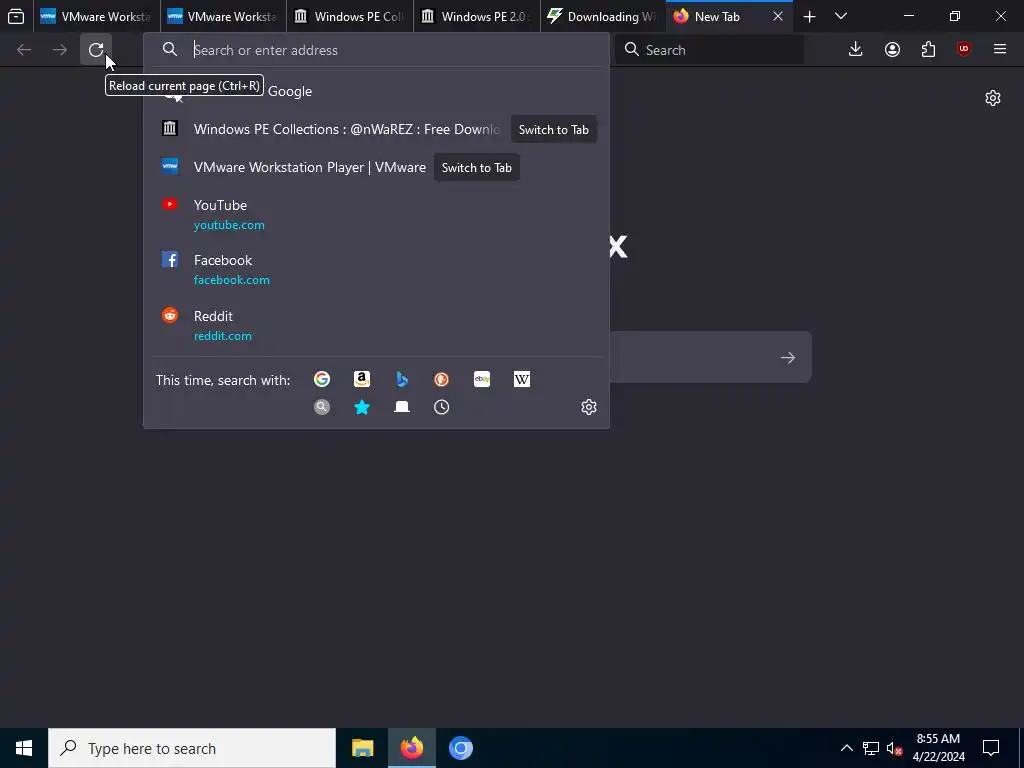Open File Explorer from the taskbar
The width and height of the screenshot is (1024, 768).
point(362,748)
